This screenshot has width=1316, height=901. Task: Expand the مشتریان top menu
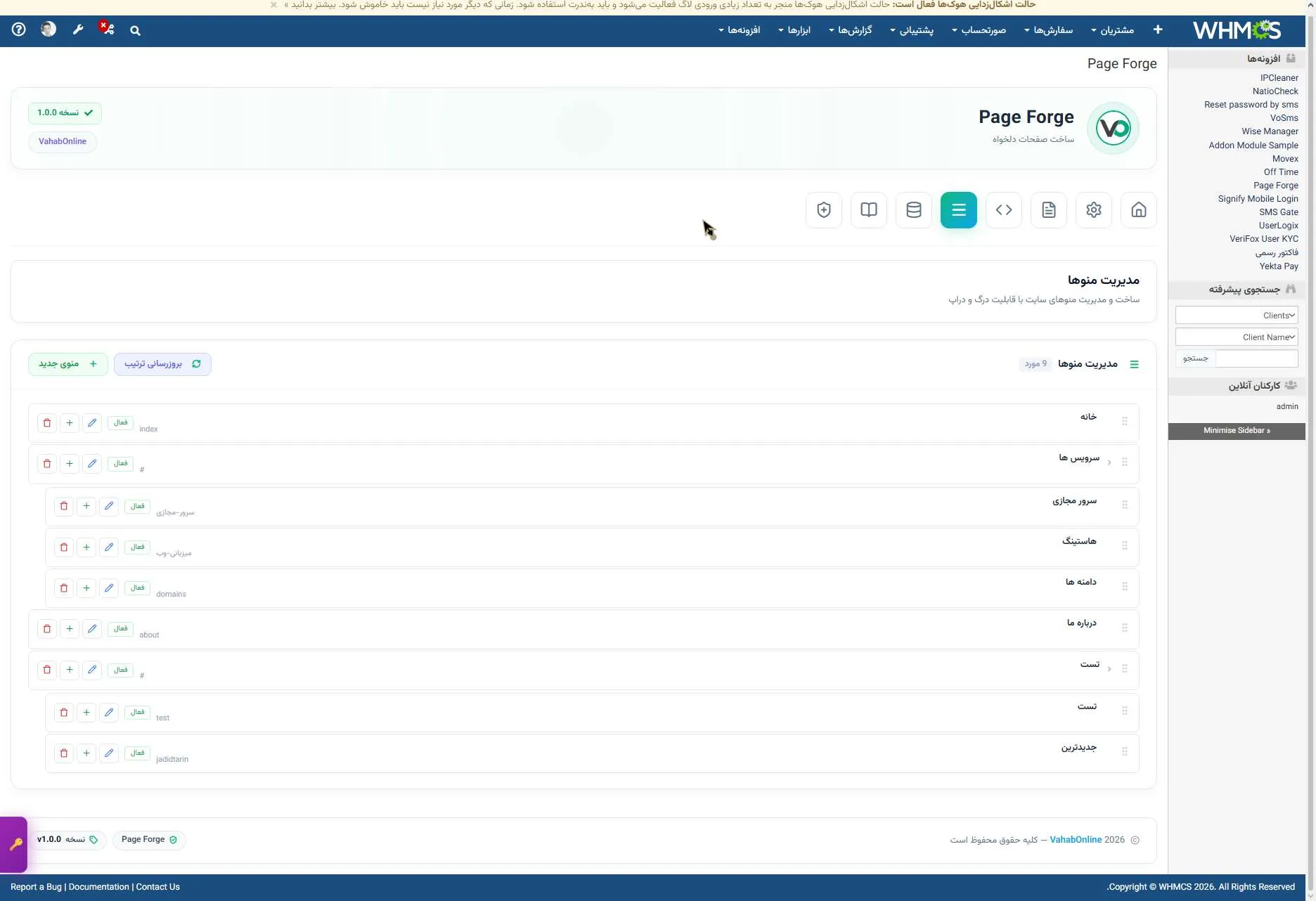pyautogui.click(x=1112, y=30)
